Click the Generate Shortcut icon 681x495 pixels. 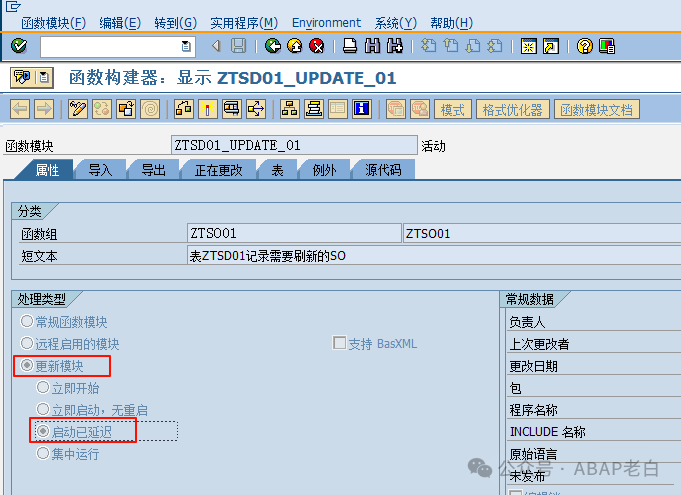551,46
